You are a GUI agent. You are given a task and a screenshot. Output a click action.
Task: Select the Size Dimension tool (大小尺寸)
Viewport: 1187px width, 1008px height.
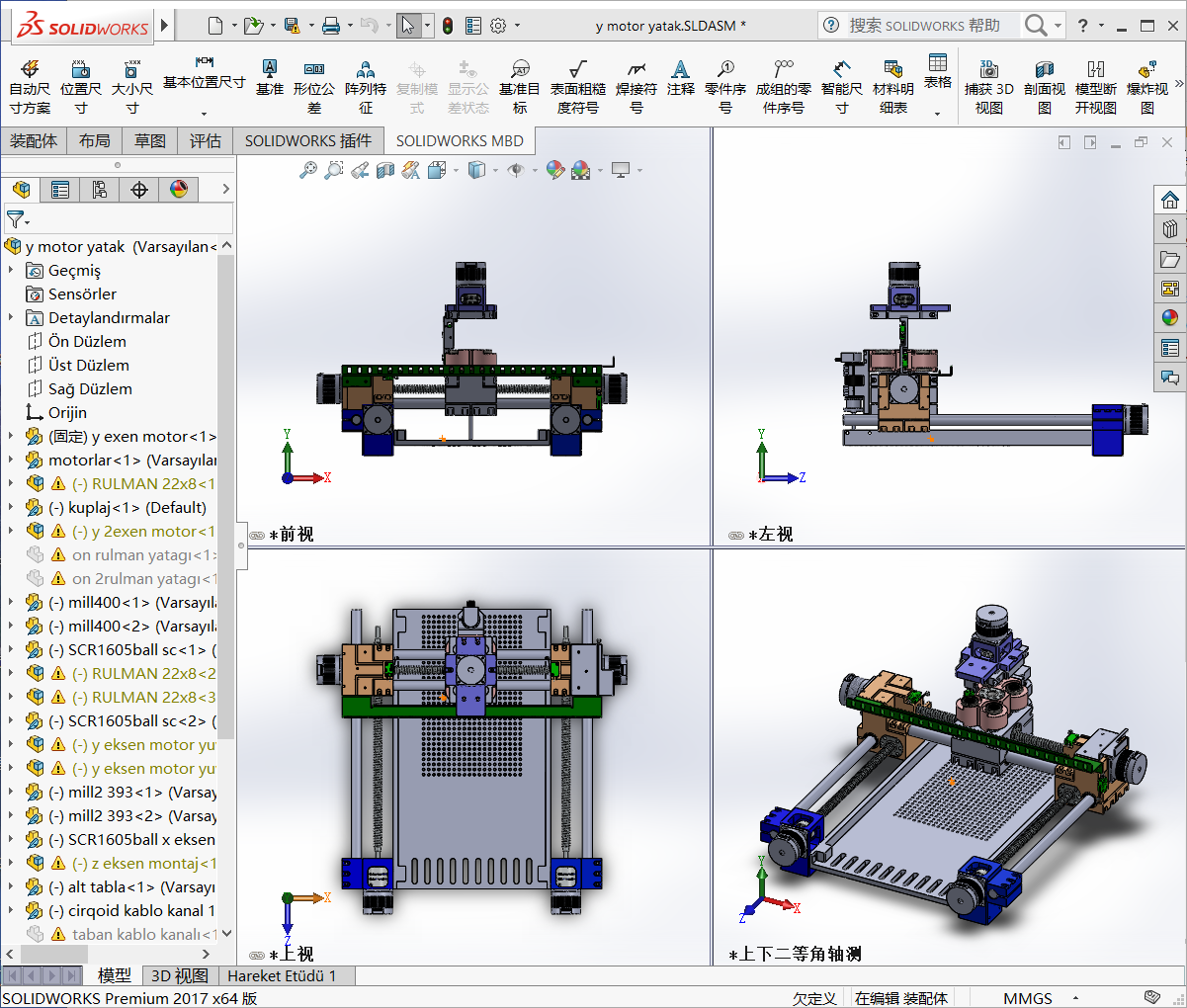point(131,86)
